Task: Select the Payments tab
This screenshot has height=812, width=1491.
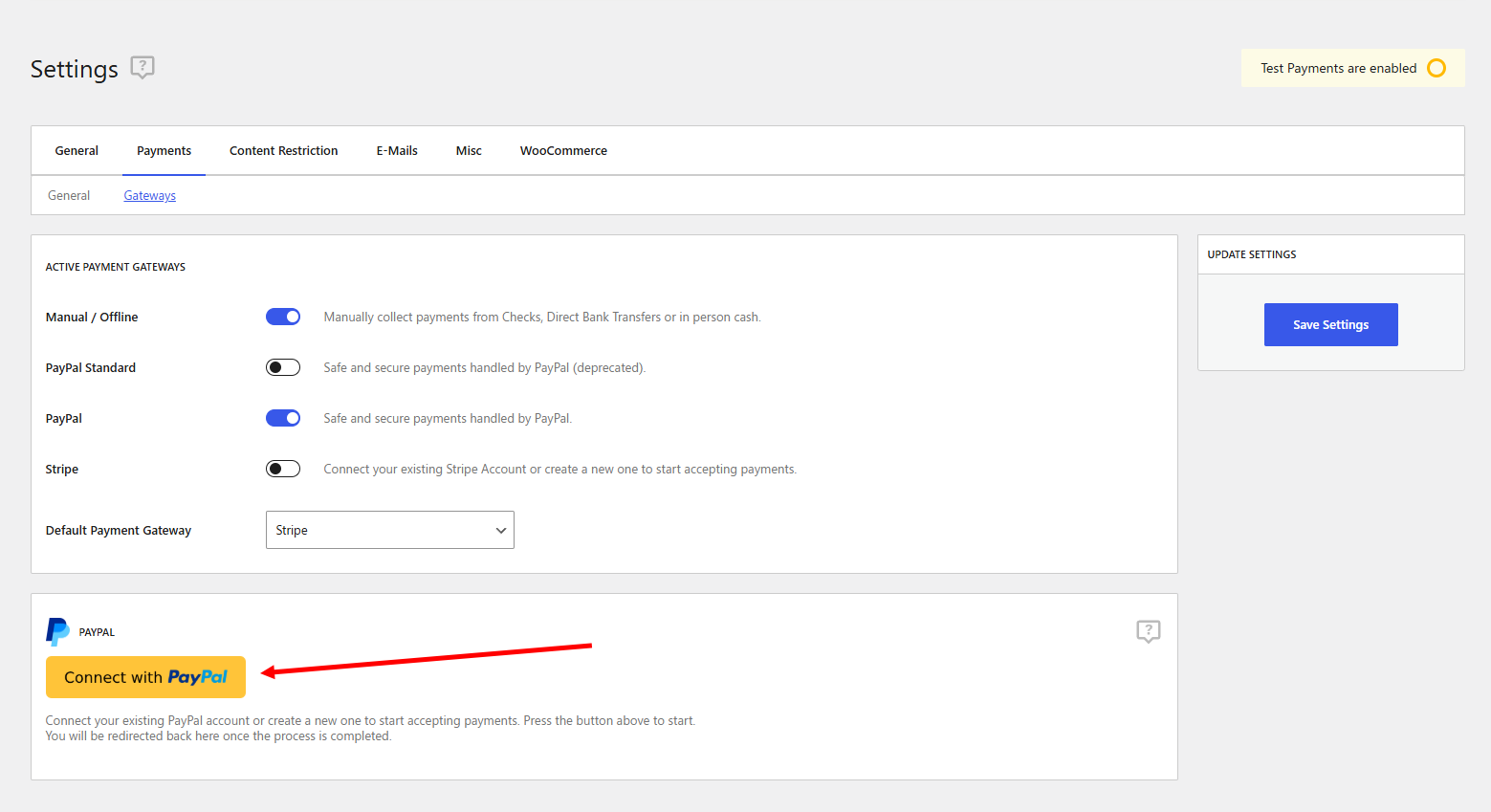Action: (164, 150)
